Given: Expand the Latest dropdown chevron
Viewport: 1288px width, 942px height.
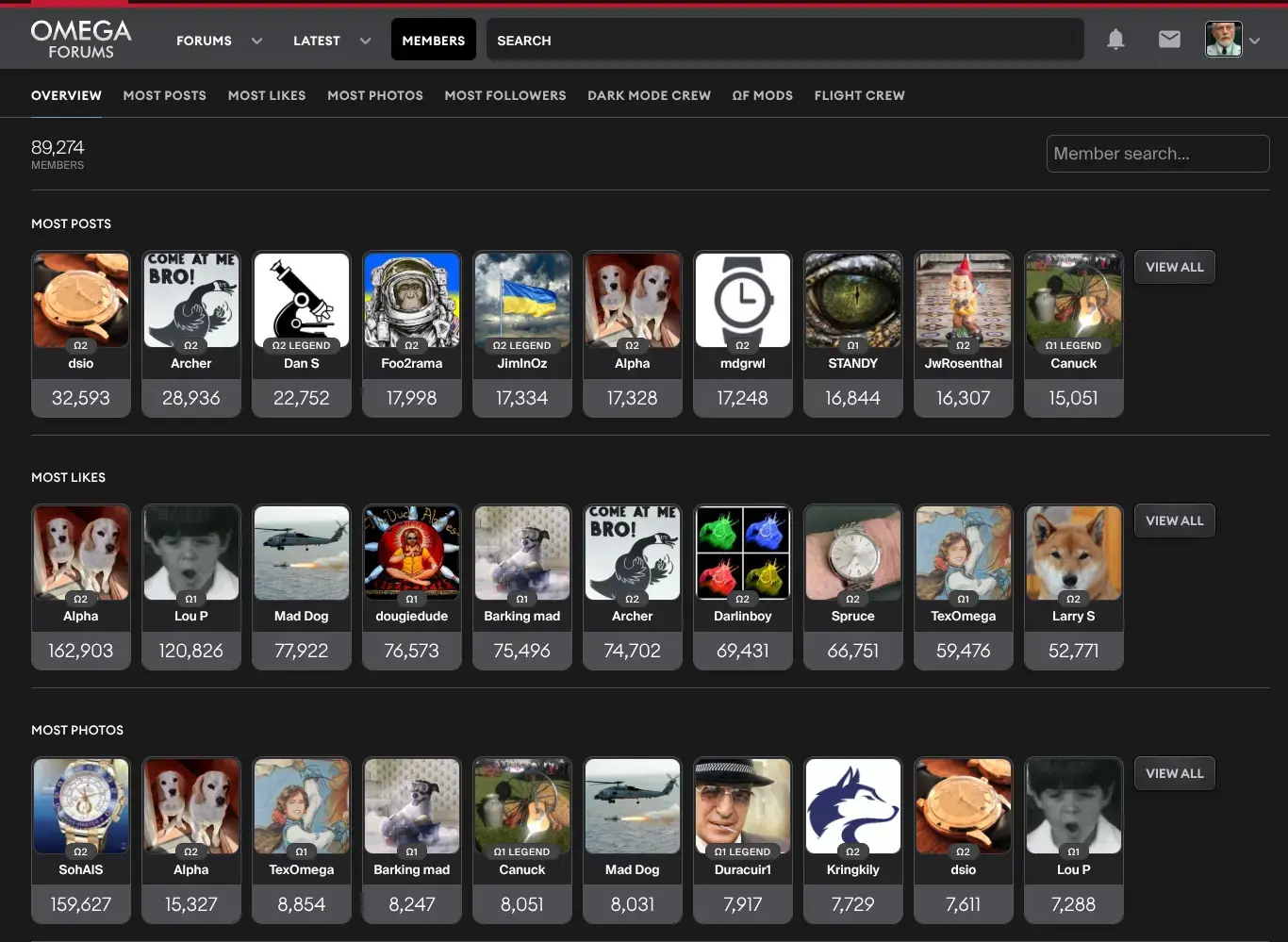Looking at the screenshot, I should [365, 41].
